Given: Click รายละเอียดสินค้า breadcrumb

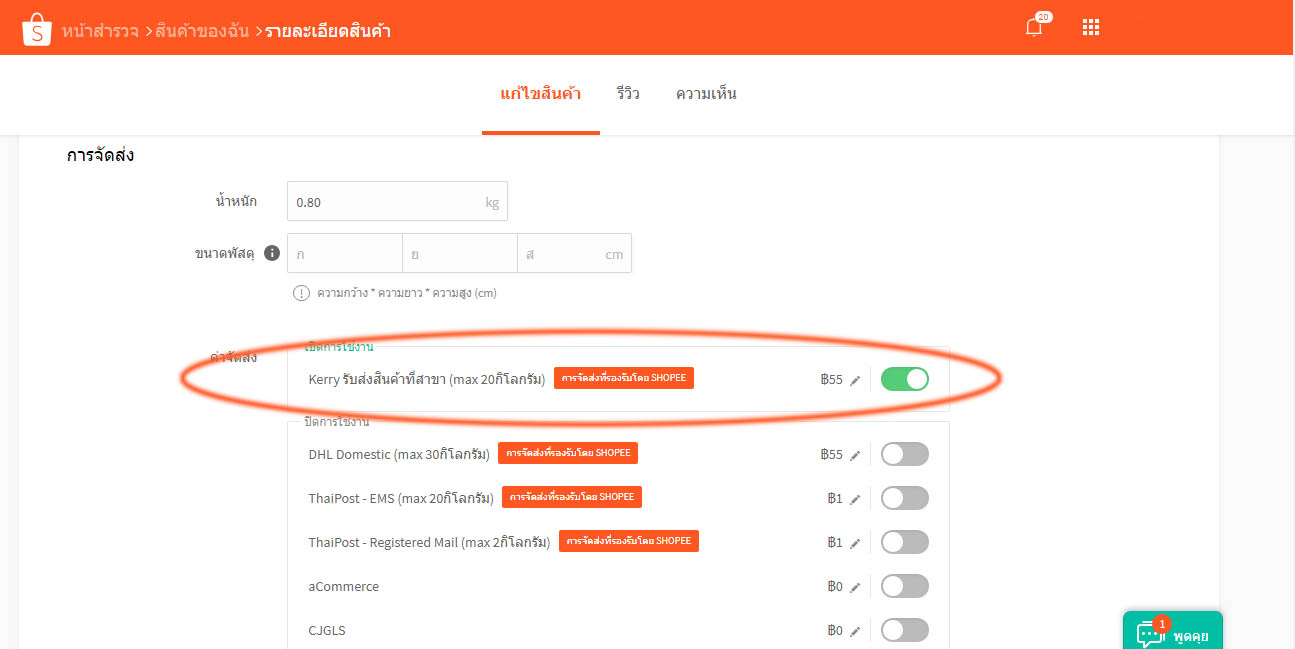Looking at the screenshot, I should pyautogui.click(x=328, y=31).
